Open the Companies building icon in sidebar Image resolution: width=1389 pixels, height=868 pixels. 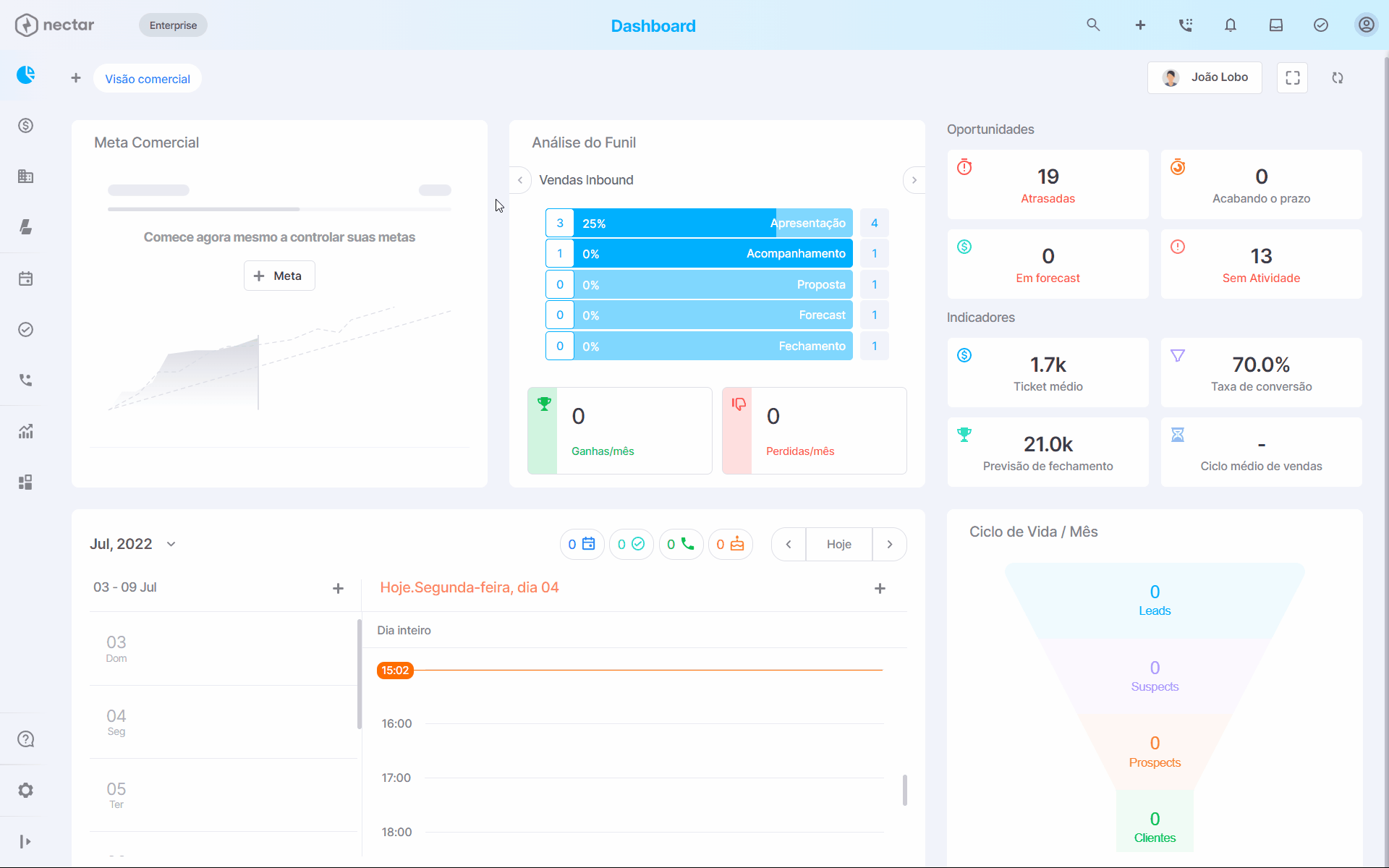pos(26,176)
